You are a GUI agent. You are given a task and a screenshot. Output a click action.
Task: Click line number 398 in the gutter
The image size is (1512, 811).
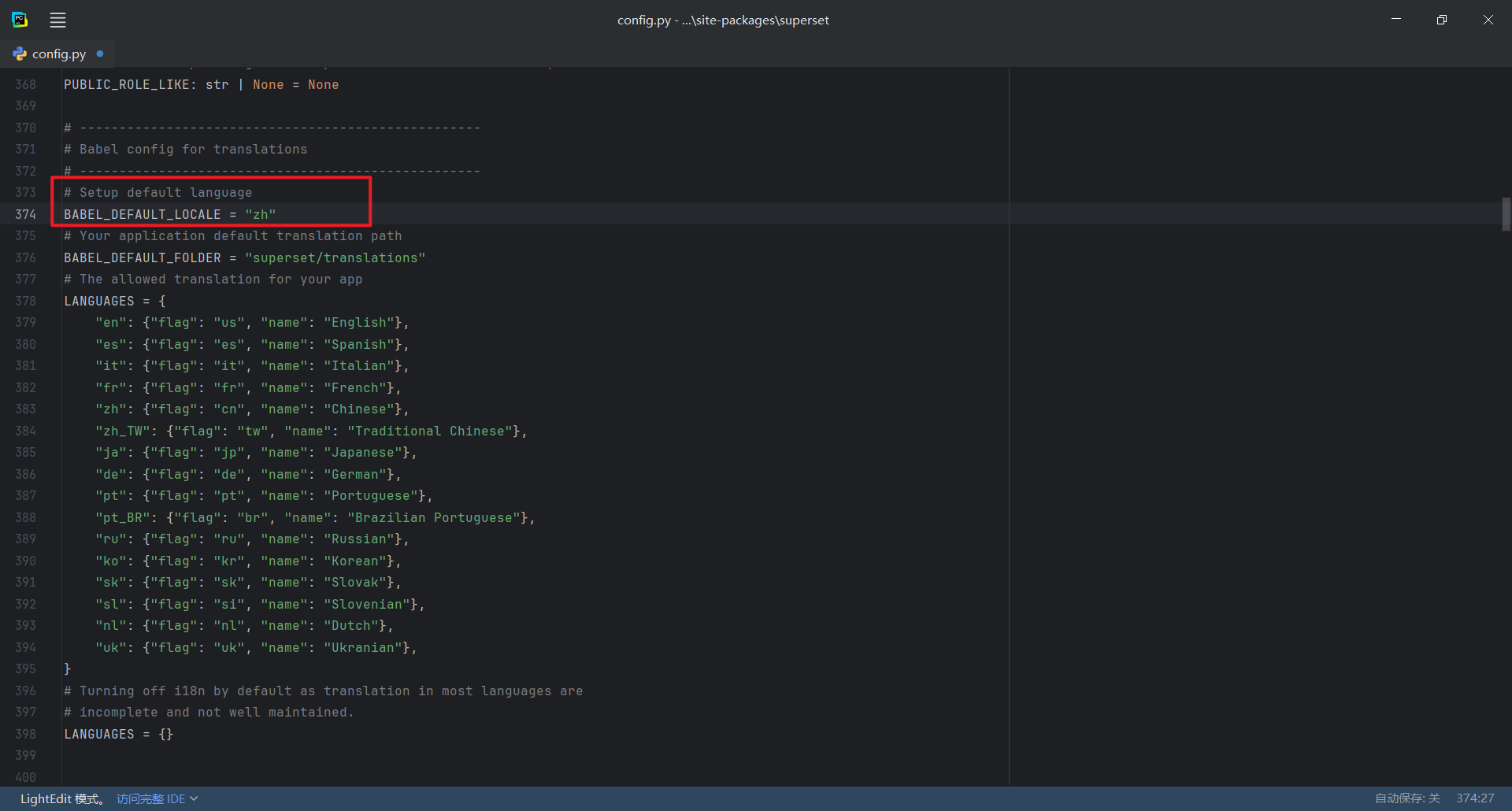point(25,734)
